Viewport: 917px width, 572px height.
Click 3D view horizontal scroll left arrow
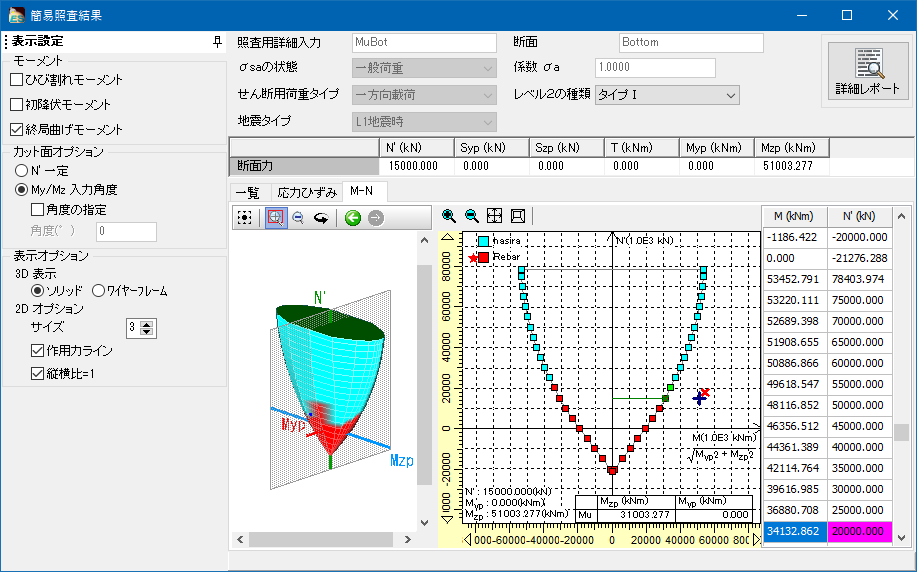point(240,539)
